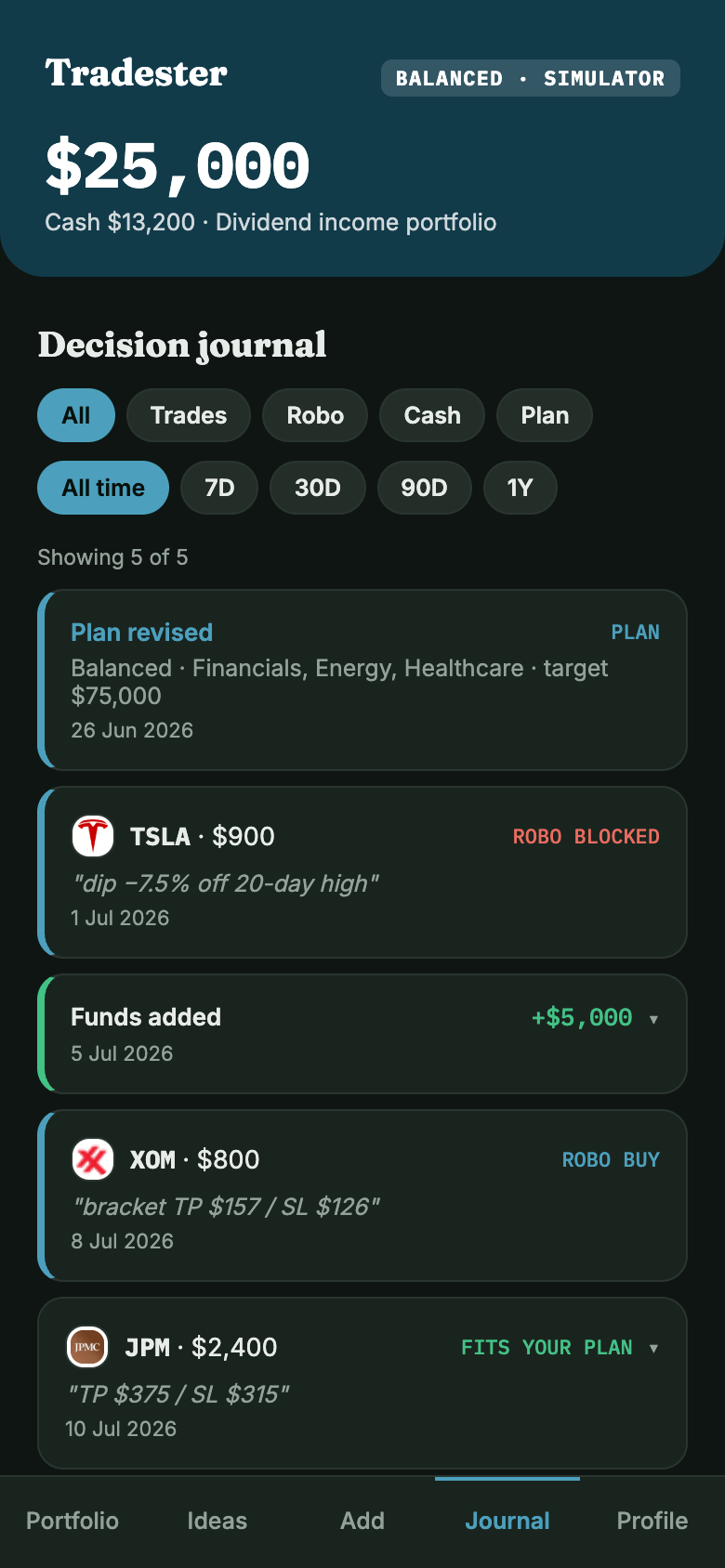Go to the Profile tab
Image resolution: width=725 pixels, height=1568 pixels.
coord(652,1521)
